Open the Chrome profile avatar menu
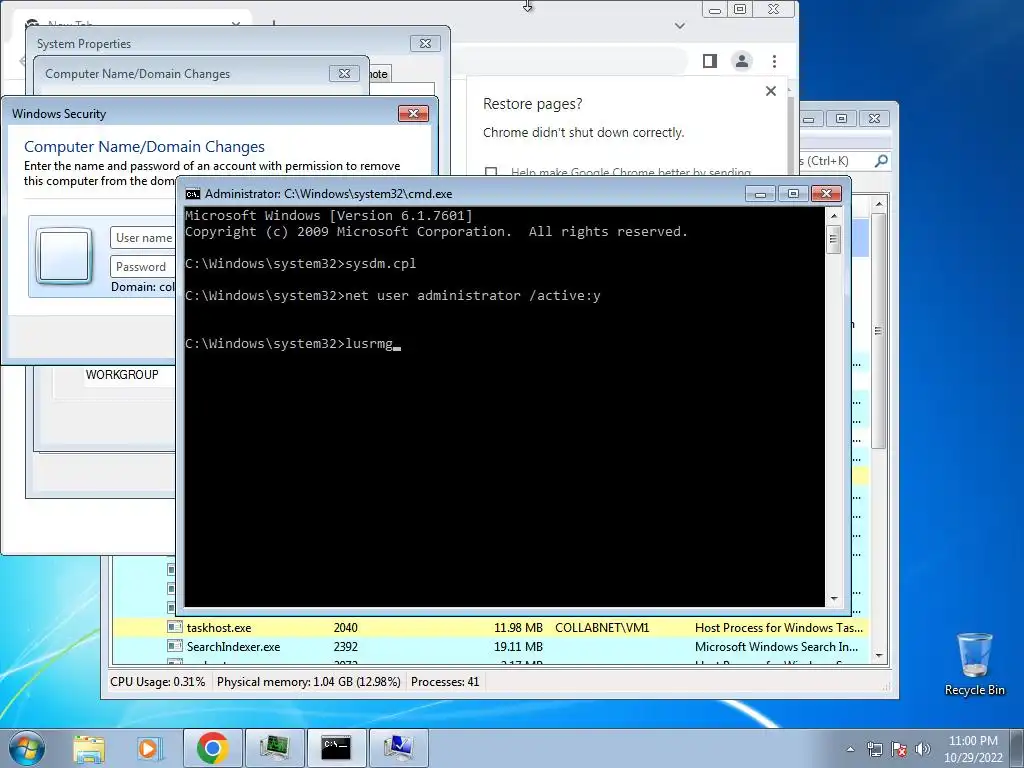The width and height of the screenshot is (1024, 768). coord(742,61)
